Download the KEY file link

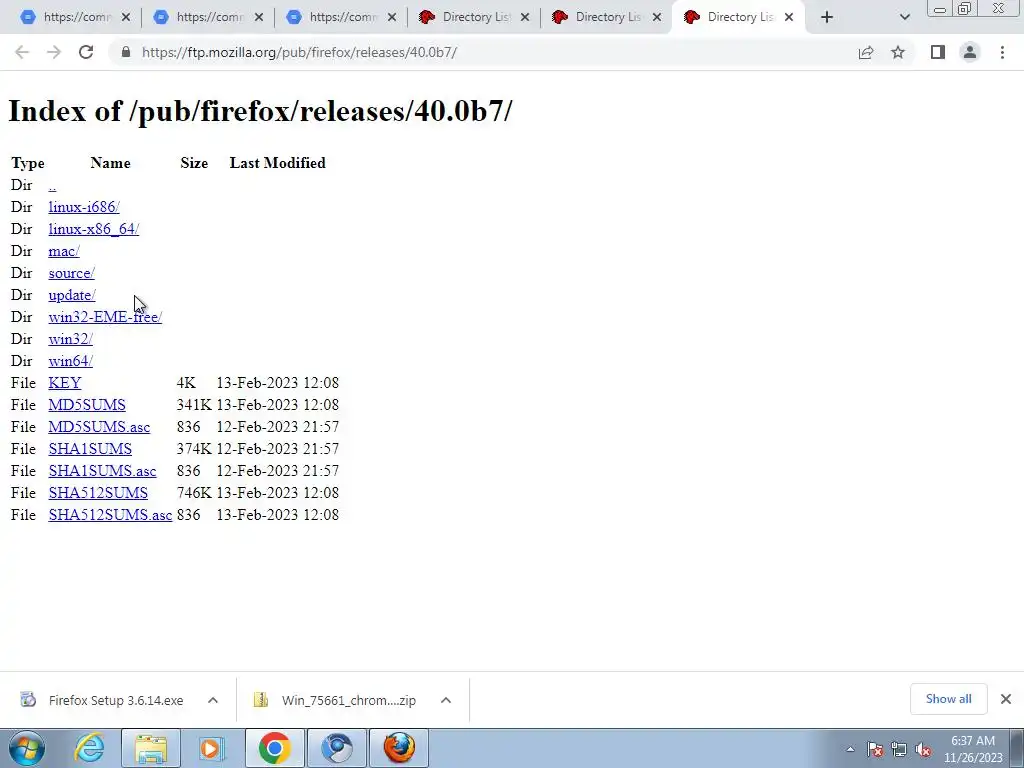pos(65,383)
